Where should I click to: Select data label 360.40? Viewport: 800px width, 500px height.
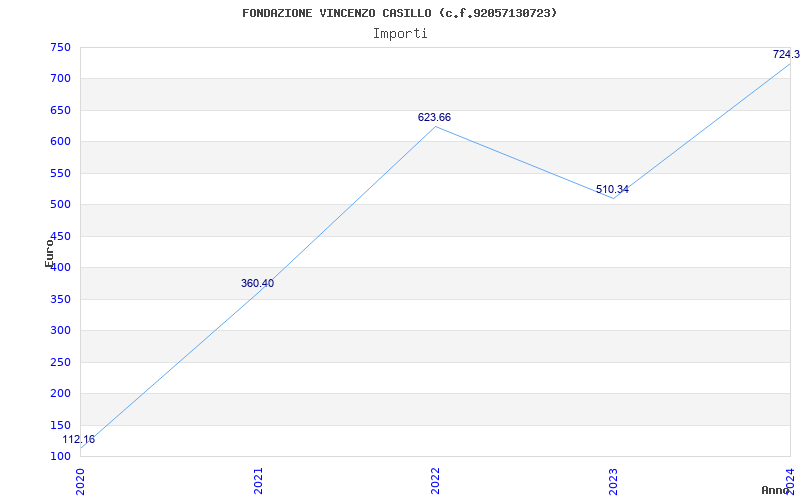[257, 283]
